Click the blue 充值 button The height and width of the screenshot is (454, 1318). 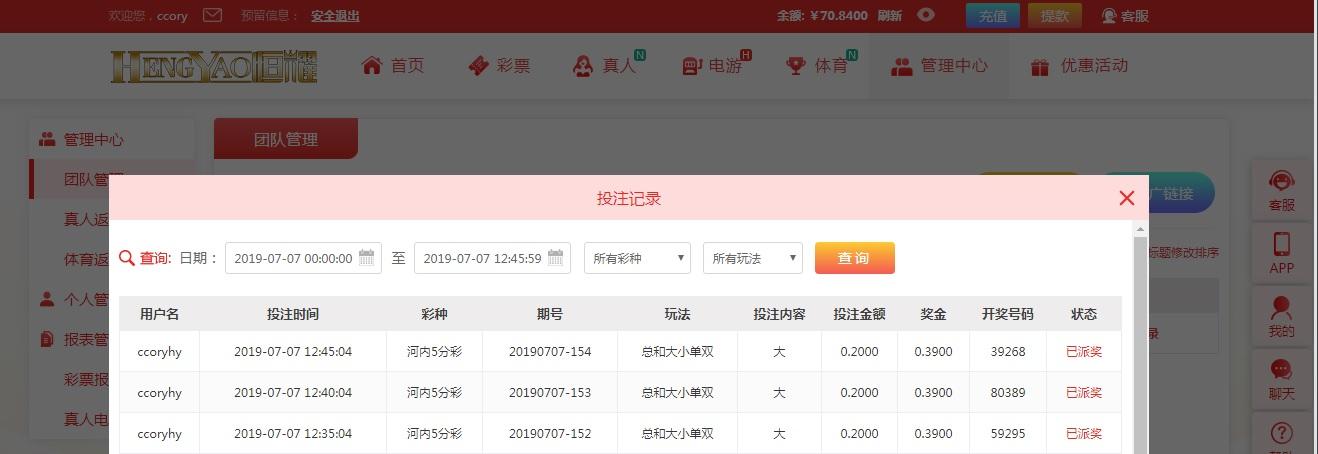pos(993,16)
